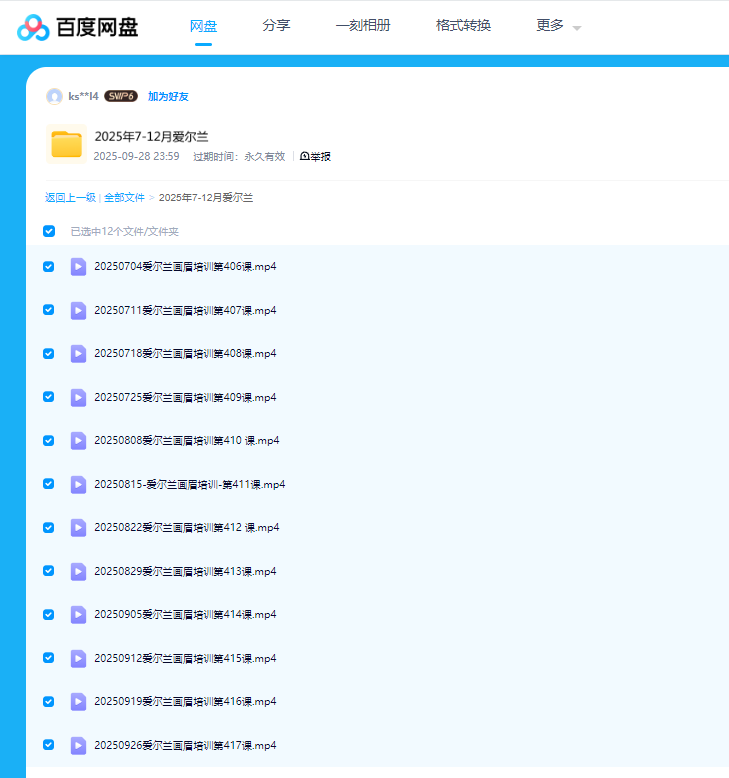Image resolution: width=729 pixels, height=778 pixels.
Task: Open the 一刻相册 tab
Action: 363,25
